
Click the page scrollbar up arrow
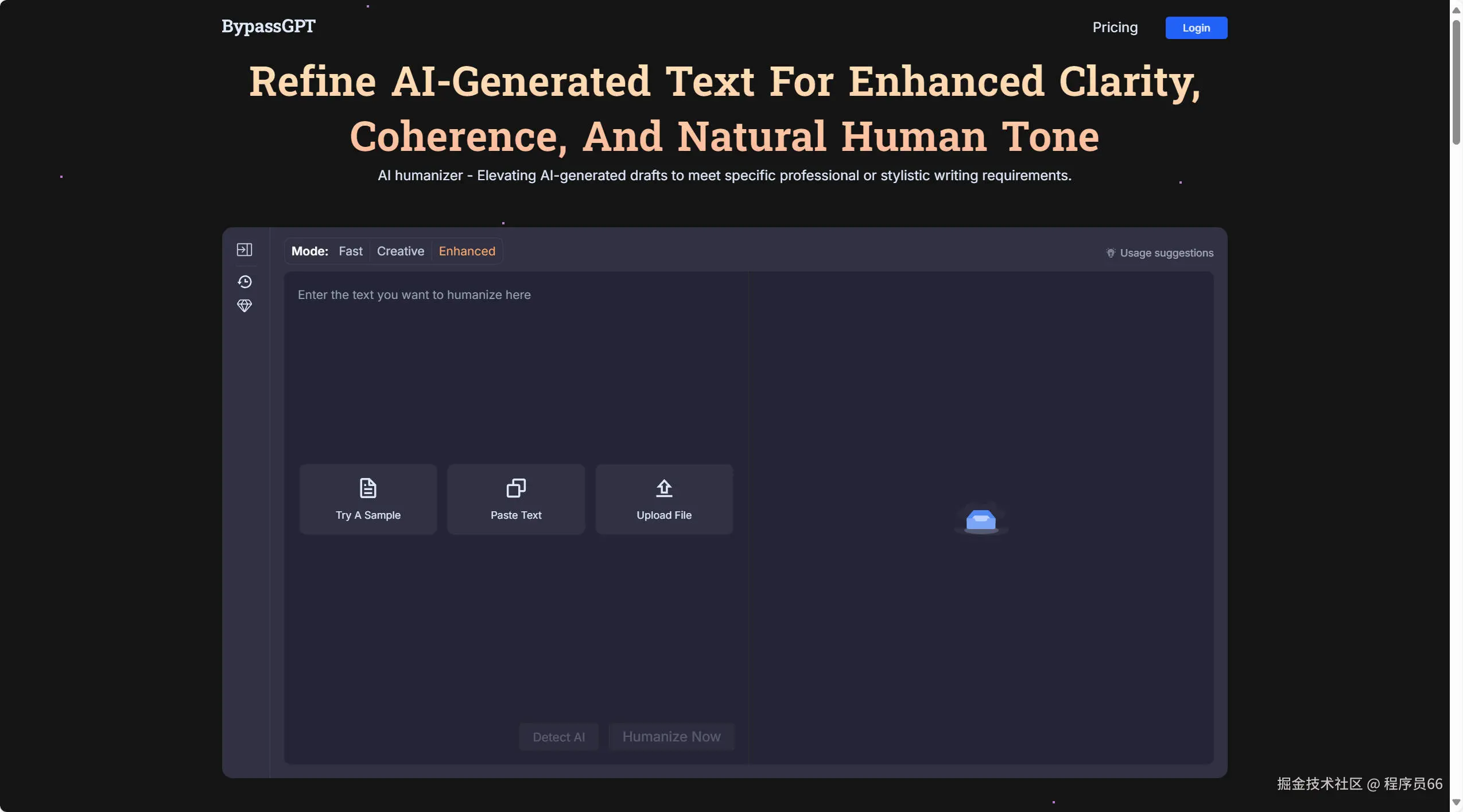[x=1456, y=10]
